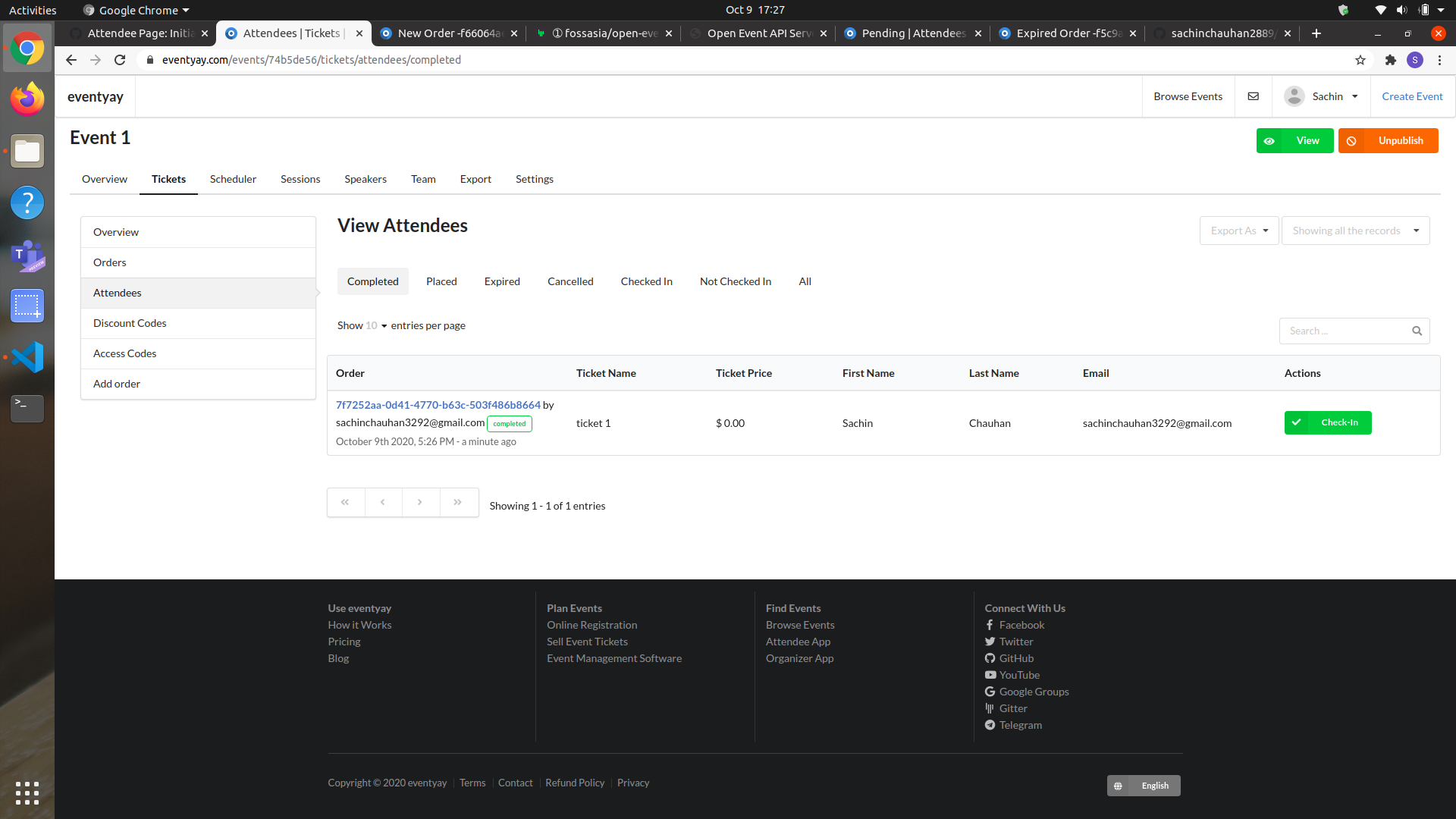Go to last page of entries
Viewport: 1456px width, 819px height.
(x=458, y=502)
